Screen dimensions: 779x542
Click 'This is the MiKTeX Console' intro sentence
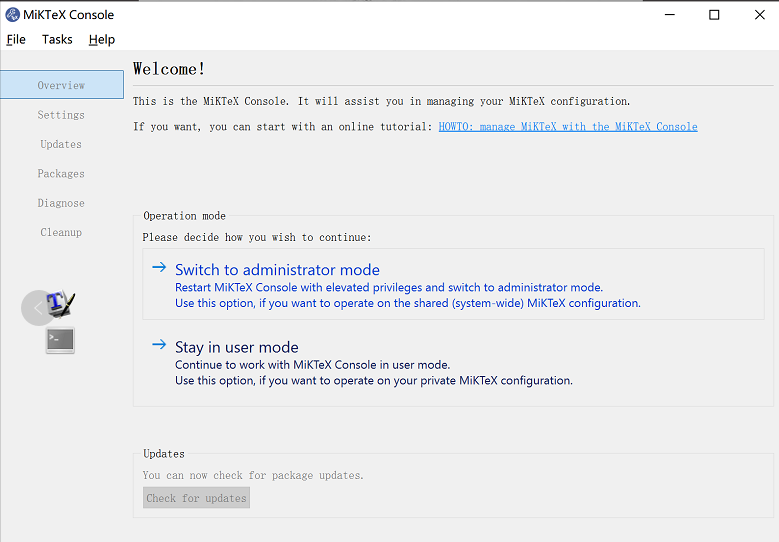coord(382,101)
